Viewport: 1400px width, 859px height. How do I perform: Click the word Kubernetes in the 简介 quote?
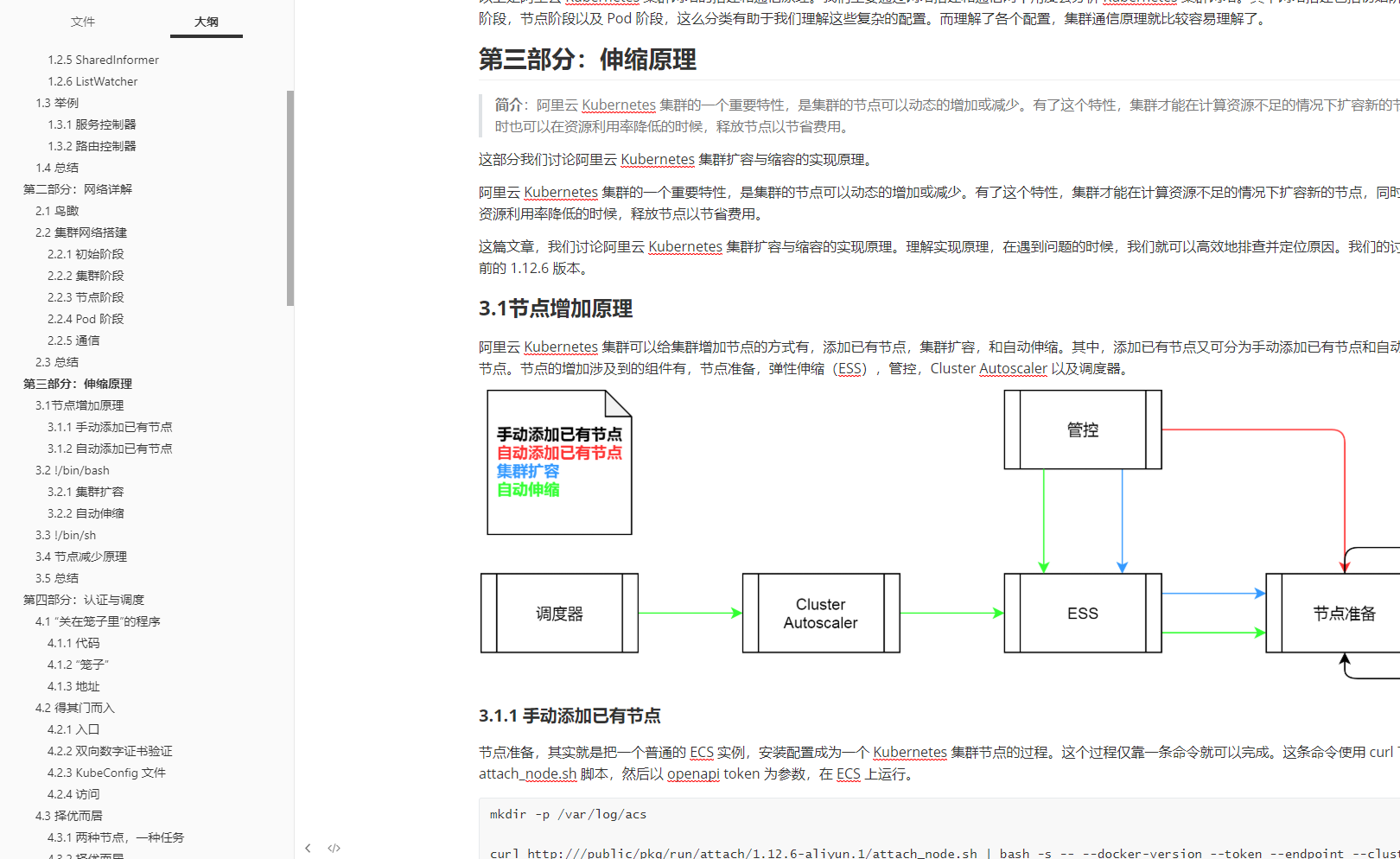click(619, 105)
